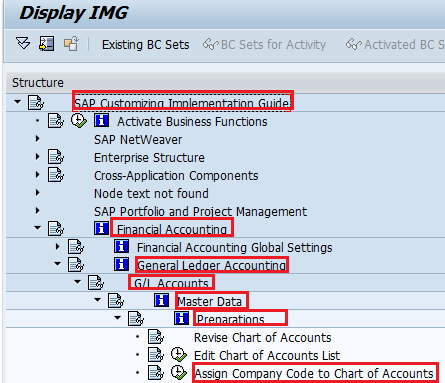Open documentation icon for General Ledger Accounting
Image resolution: width=445 pixels, height=383 pixels.
(x=76, y=264)
